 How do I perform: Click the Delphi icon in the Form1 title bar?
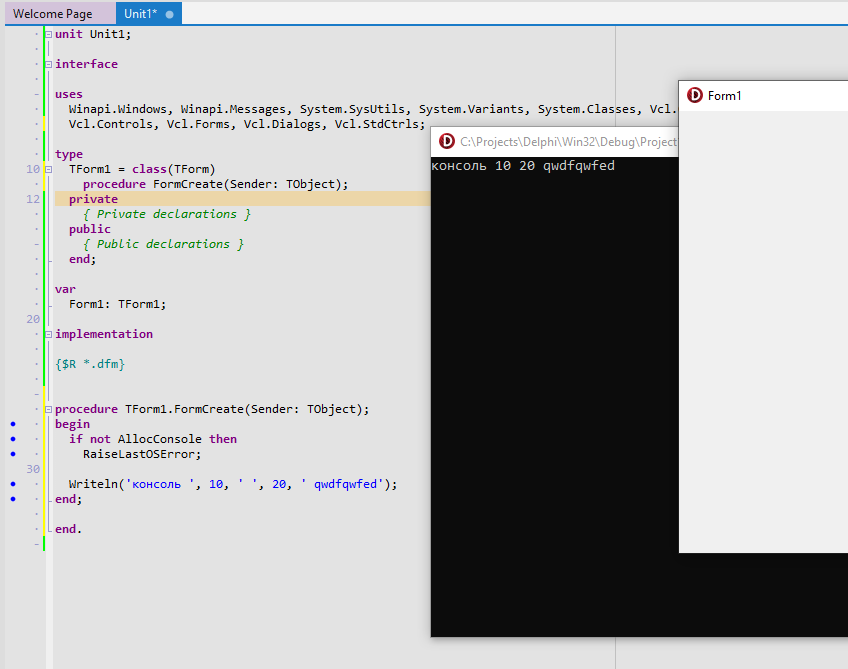(x=695, y=95)
